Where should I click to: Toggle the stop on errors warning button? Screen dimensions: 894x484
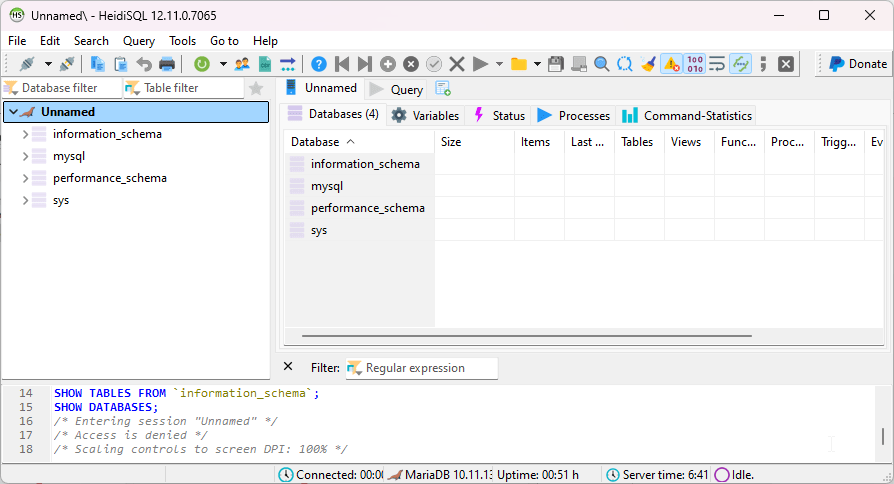pos(671,64)
